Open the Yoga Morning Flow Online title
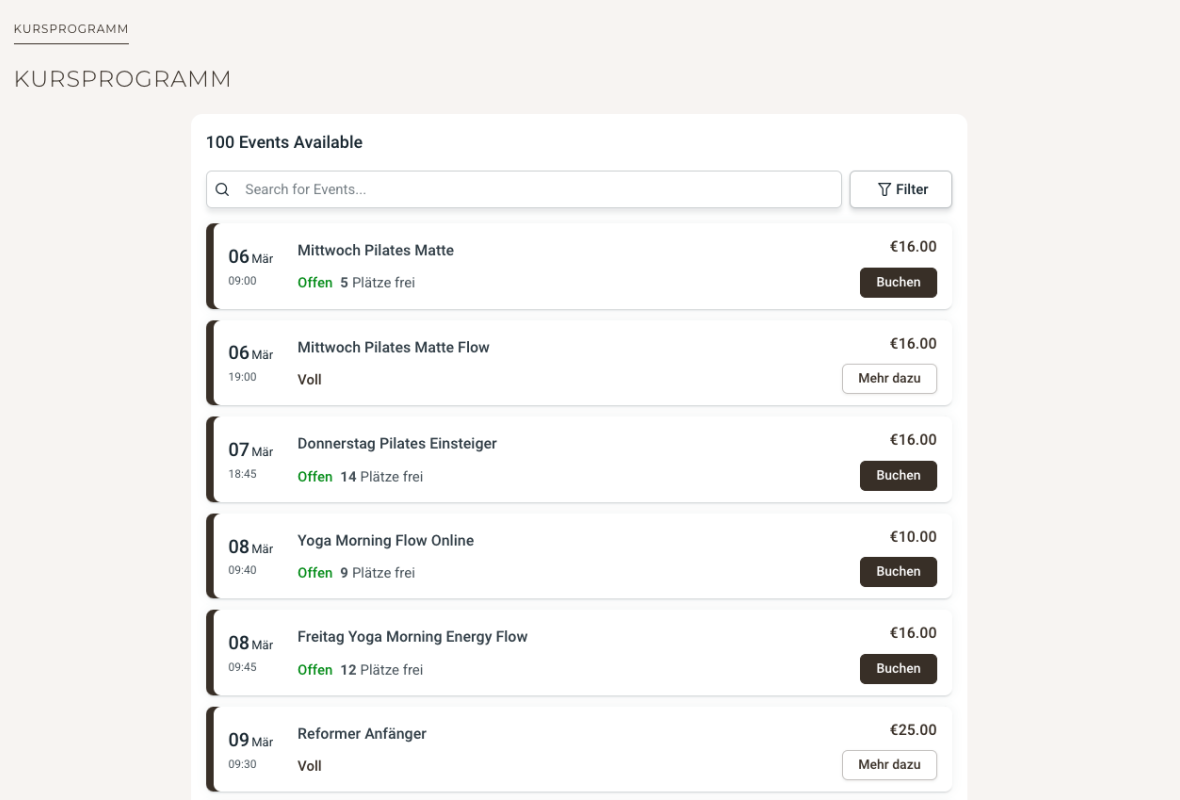This screenshot has width=1180, height=800. tap(385, 541)
